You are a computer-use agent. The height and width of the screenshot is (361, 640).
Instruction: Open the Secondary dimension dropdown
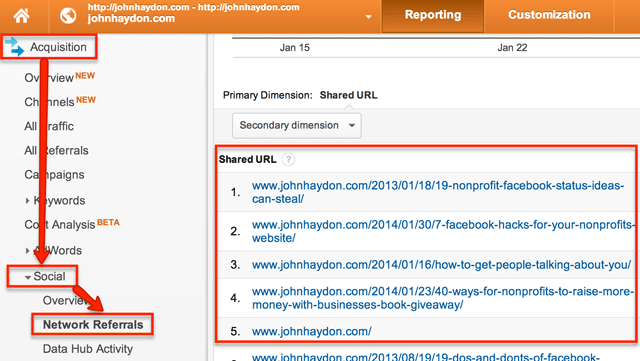coord(297,125)
